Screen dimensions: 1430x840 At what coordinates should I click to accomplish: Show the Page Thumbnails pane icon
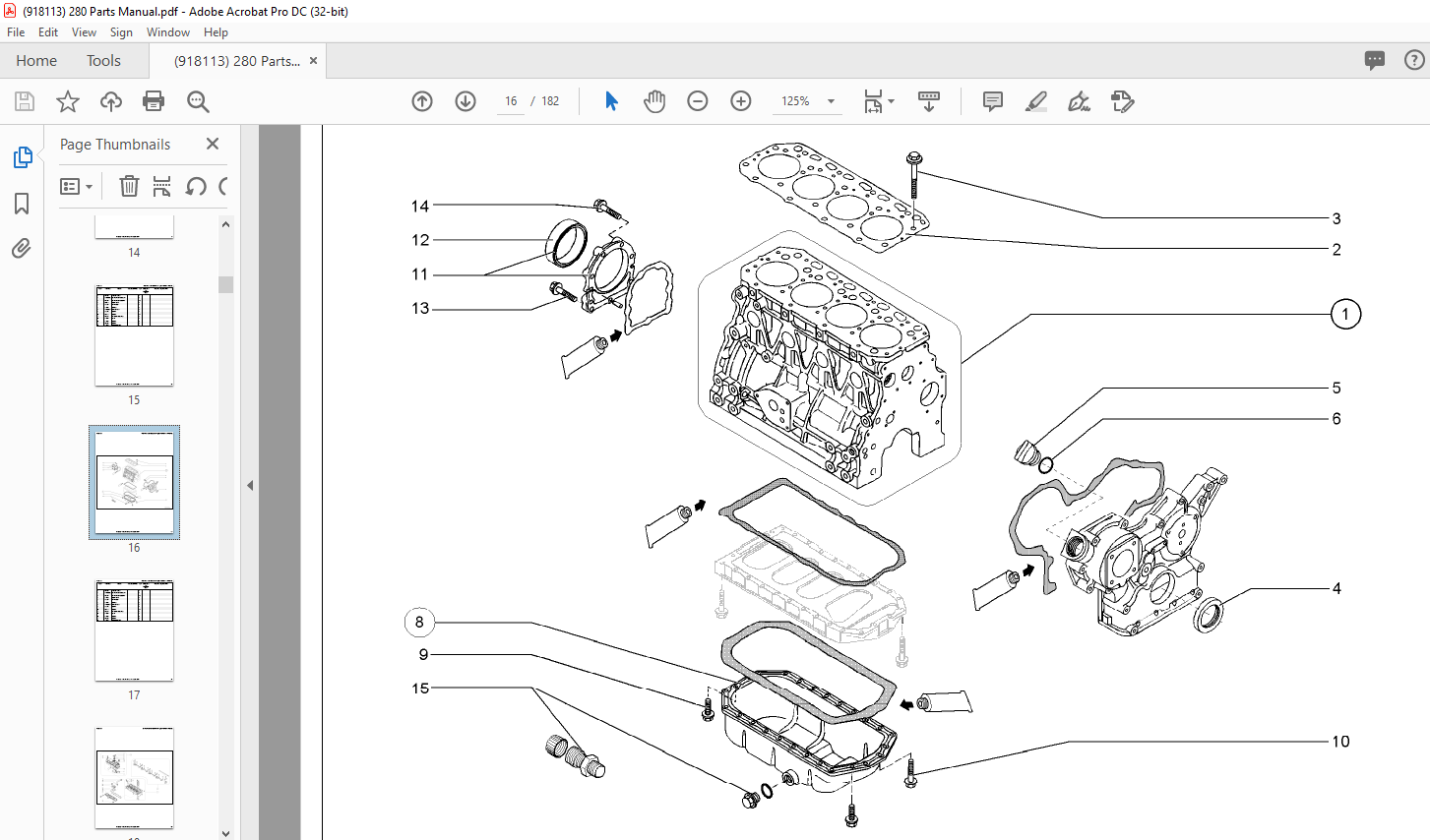click(22, 157)
